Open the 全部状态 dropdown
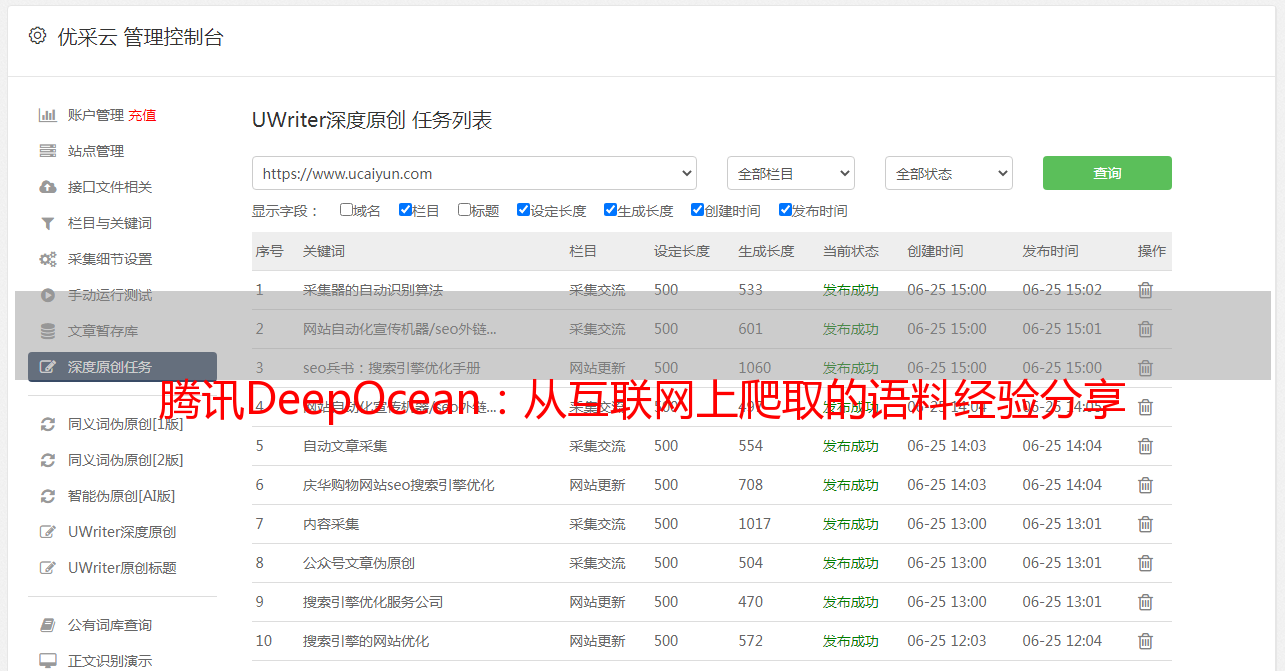The width and height of the screenshot is (1285, 671). click(x=949, y=173)
